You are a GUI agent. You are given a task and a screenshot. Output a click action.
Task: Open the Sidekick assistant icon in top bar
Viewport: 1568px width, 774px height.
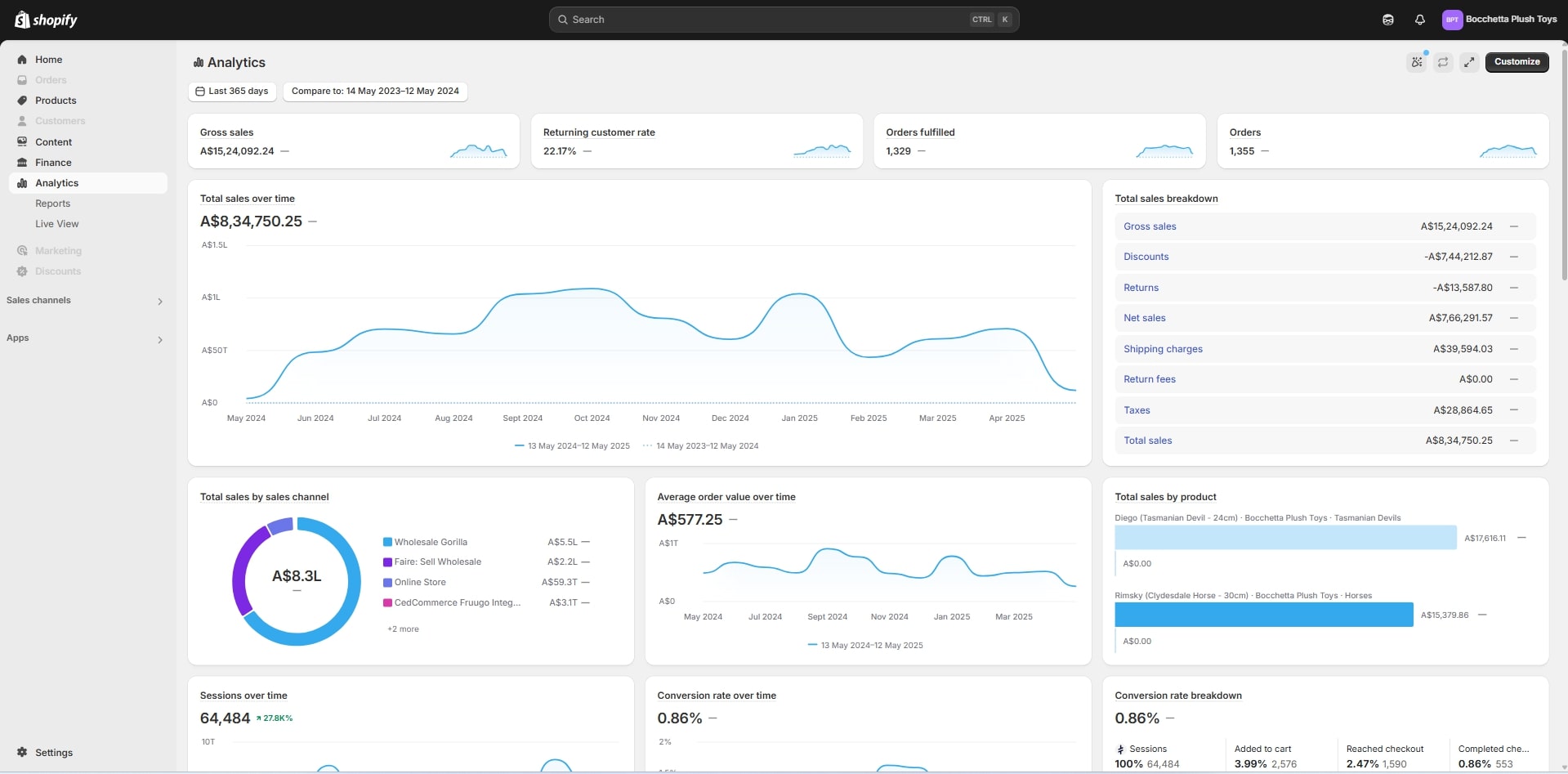click(1387, 20)
